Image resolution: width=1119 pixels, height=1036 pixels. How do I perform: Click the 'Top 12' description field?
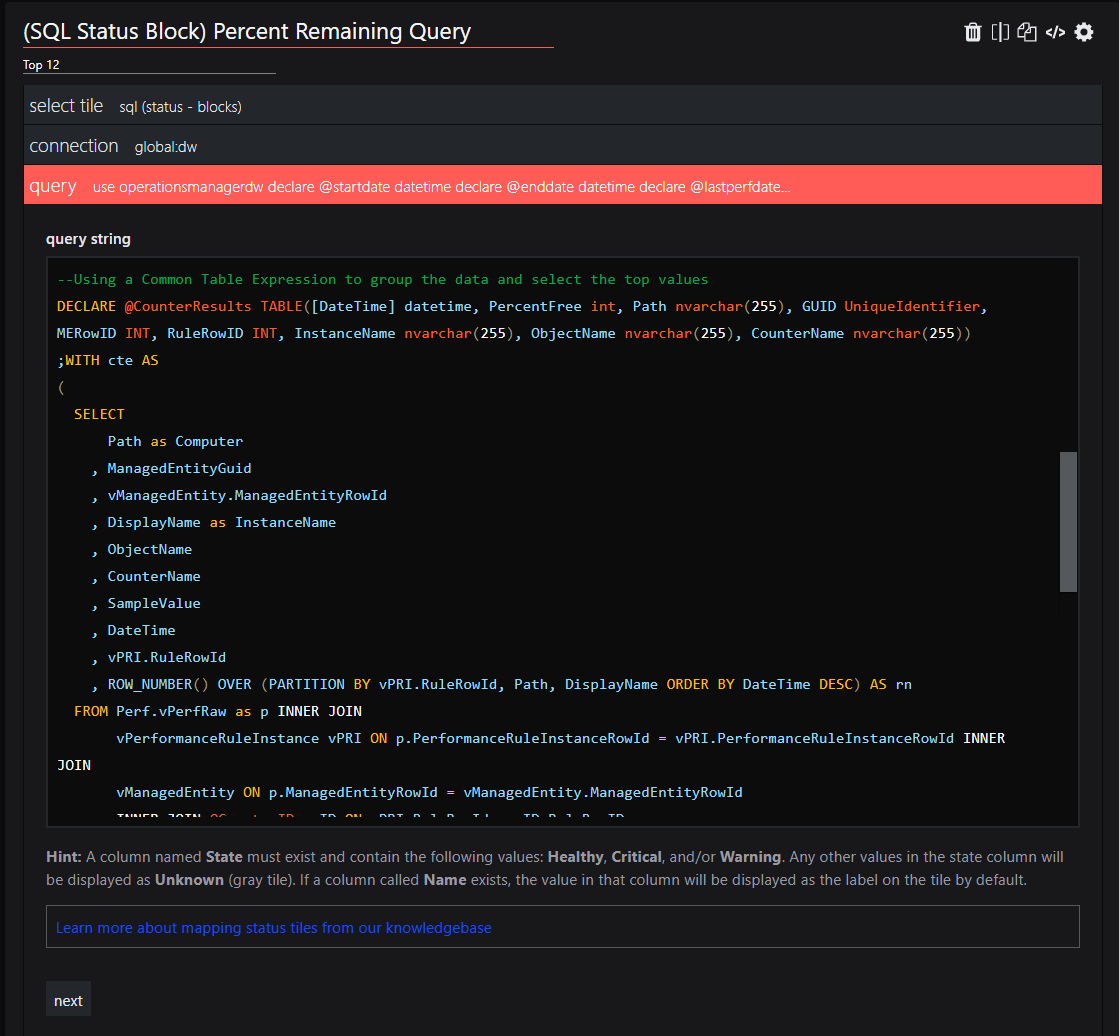pos(148,65)
